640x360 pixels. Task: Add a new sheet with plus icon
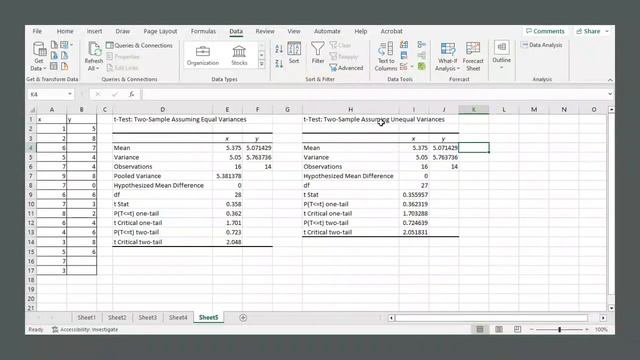[x=243, y=318]
